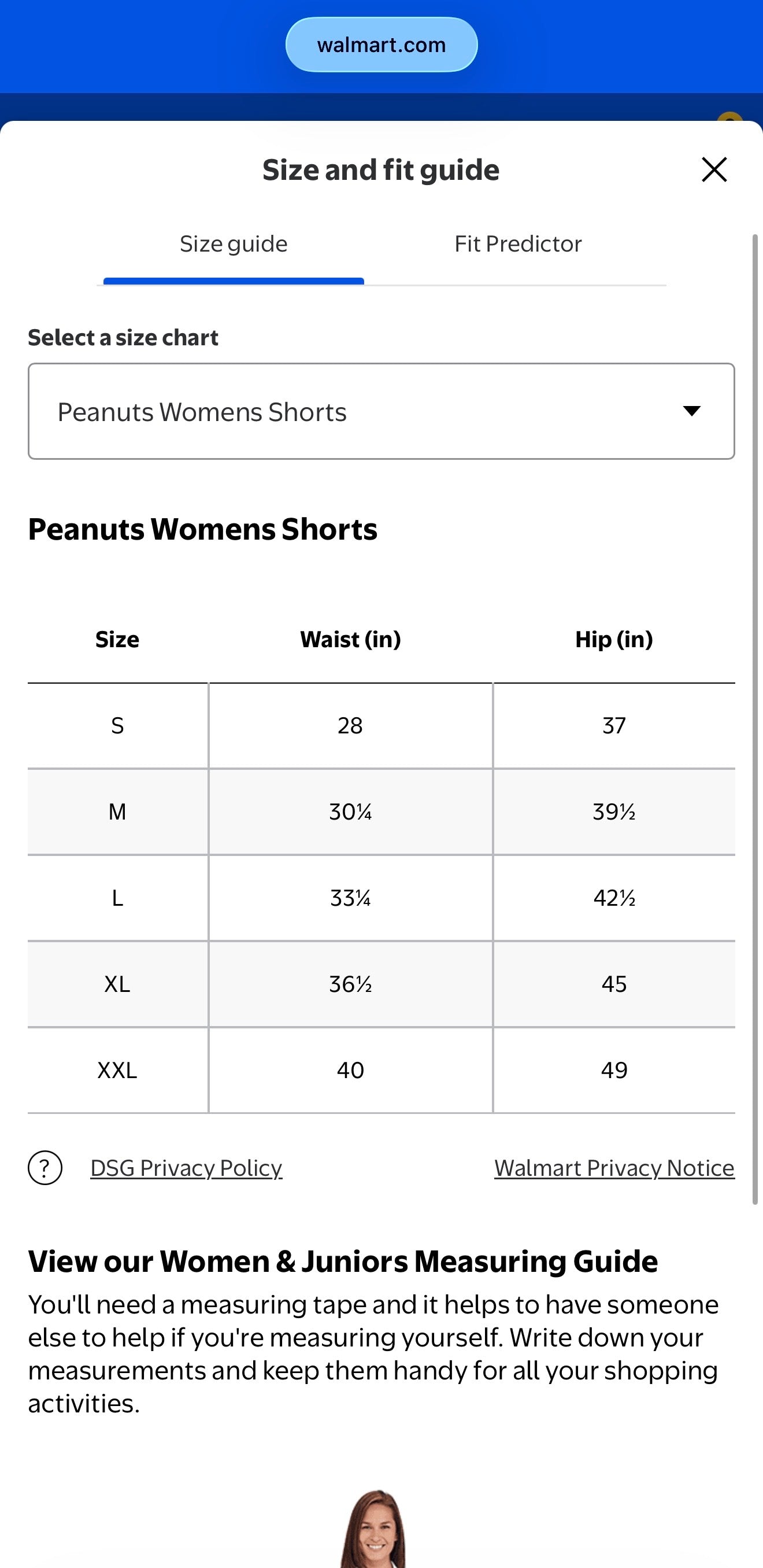Select the Size guide tab
This screenshot has height=1568, width=763.
(234, 244)
